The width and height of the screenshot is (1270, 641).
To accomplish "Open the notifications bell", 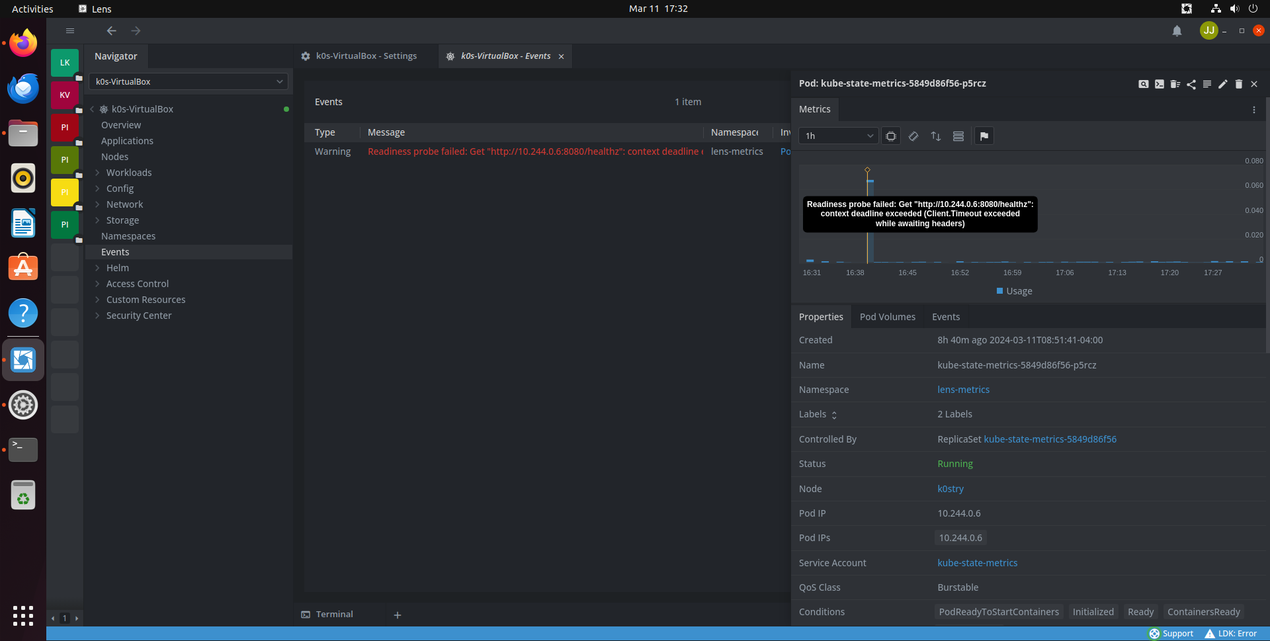I will (1177, 31).
